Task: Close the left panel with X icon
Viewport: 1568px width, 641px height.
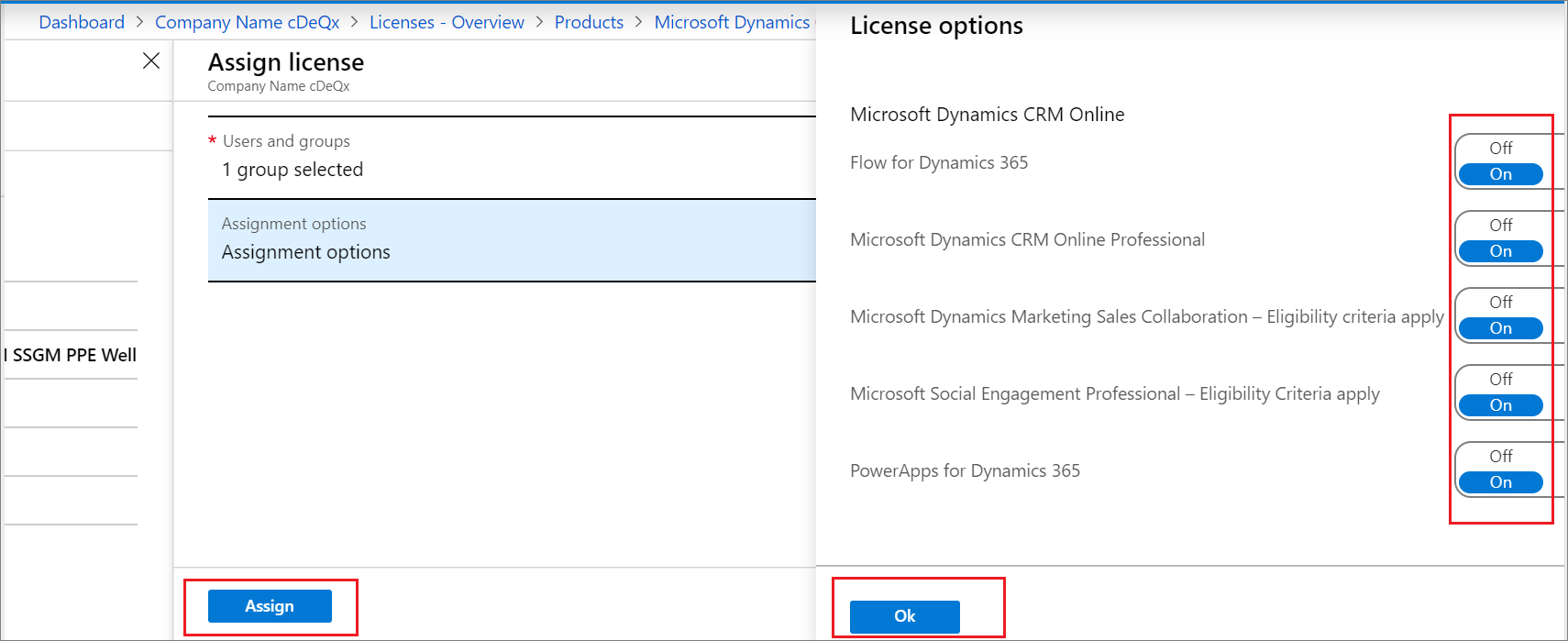Action: coord(151,61)
